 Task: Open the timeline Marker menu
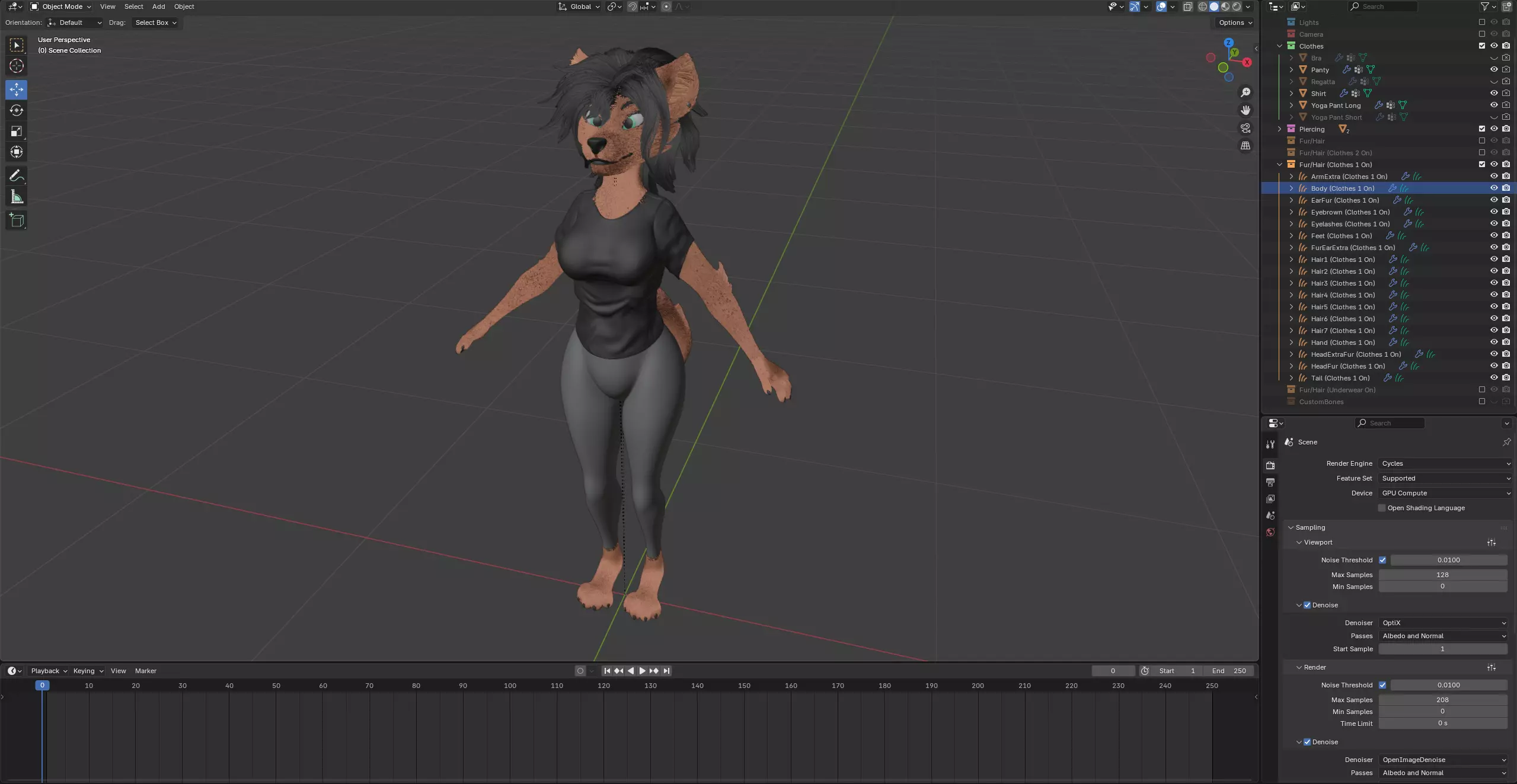[x=145, y=671]
